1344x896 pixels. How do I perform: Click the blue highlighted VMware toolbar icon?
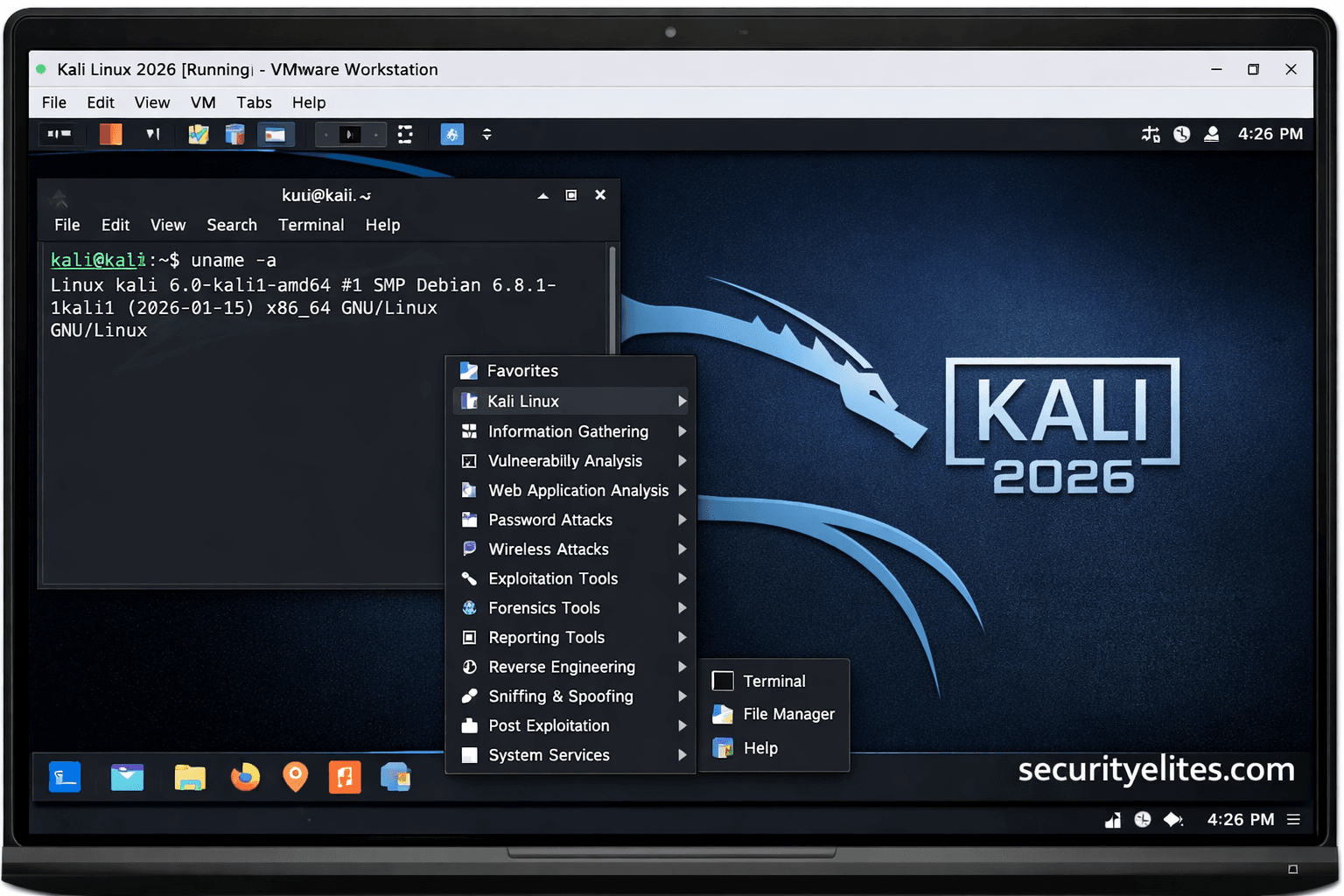tap(451, 135)
